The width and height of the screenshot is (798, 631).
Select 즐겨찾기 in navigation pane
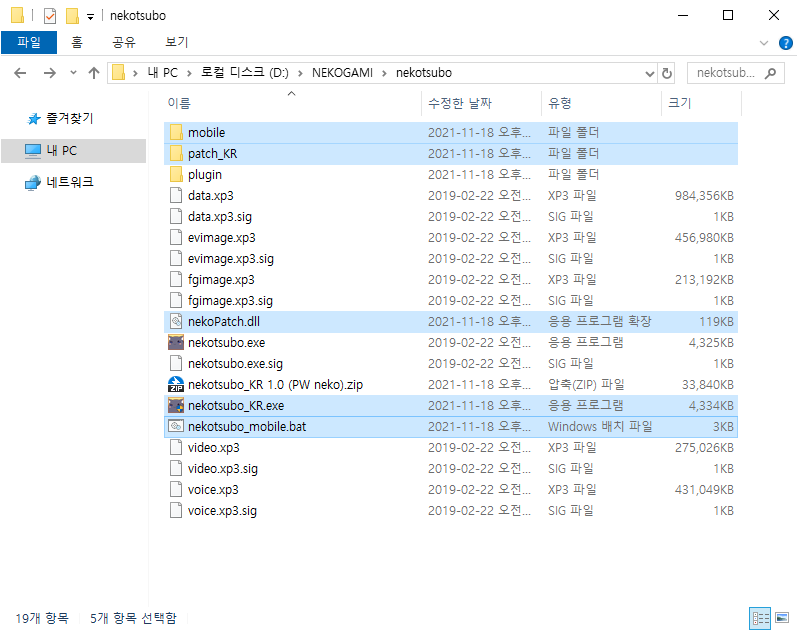click(70, 119)
